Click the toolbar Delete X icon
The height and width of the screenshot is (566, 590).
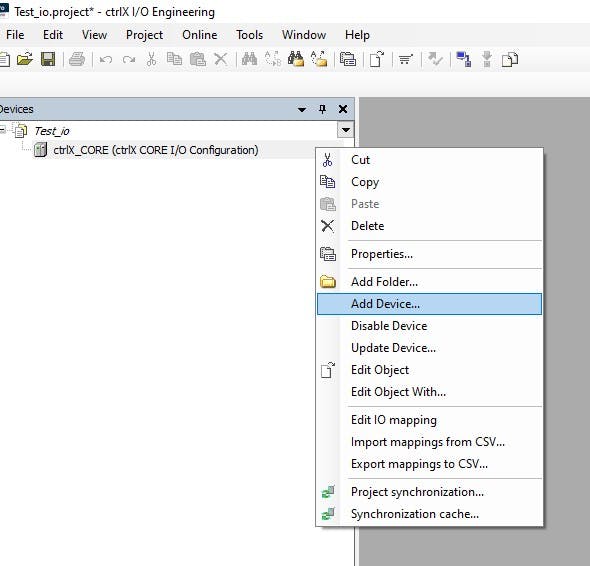coord(220,59)
